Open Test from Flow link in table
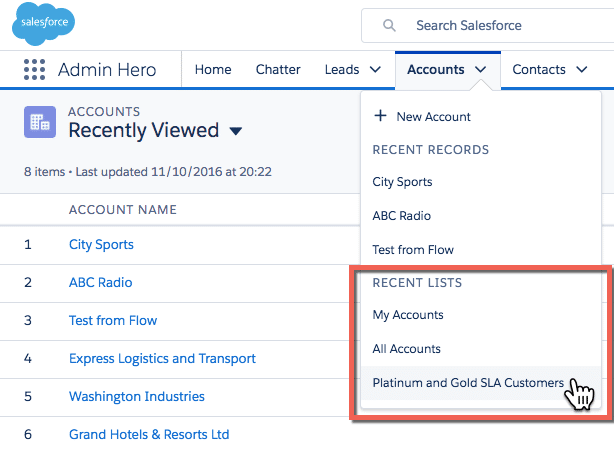This screenshot has height=454, width=614. pos(113,320)
